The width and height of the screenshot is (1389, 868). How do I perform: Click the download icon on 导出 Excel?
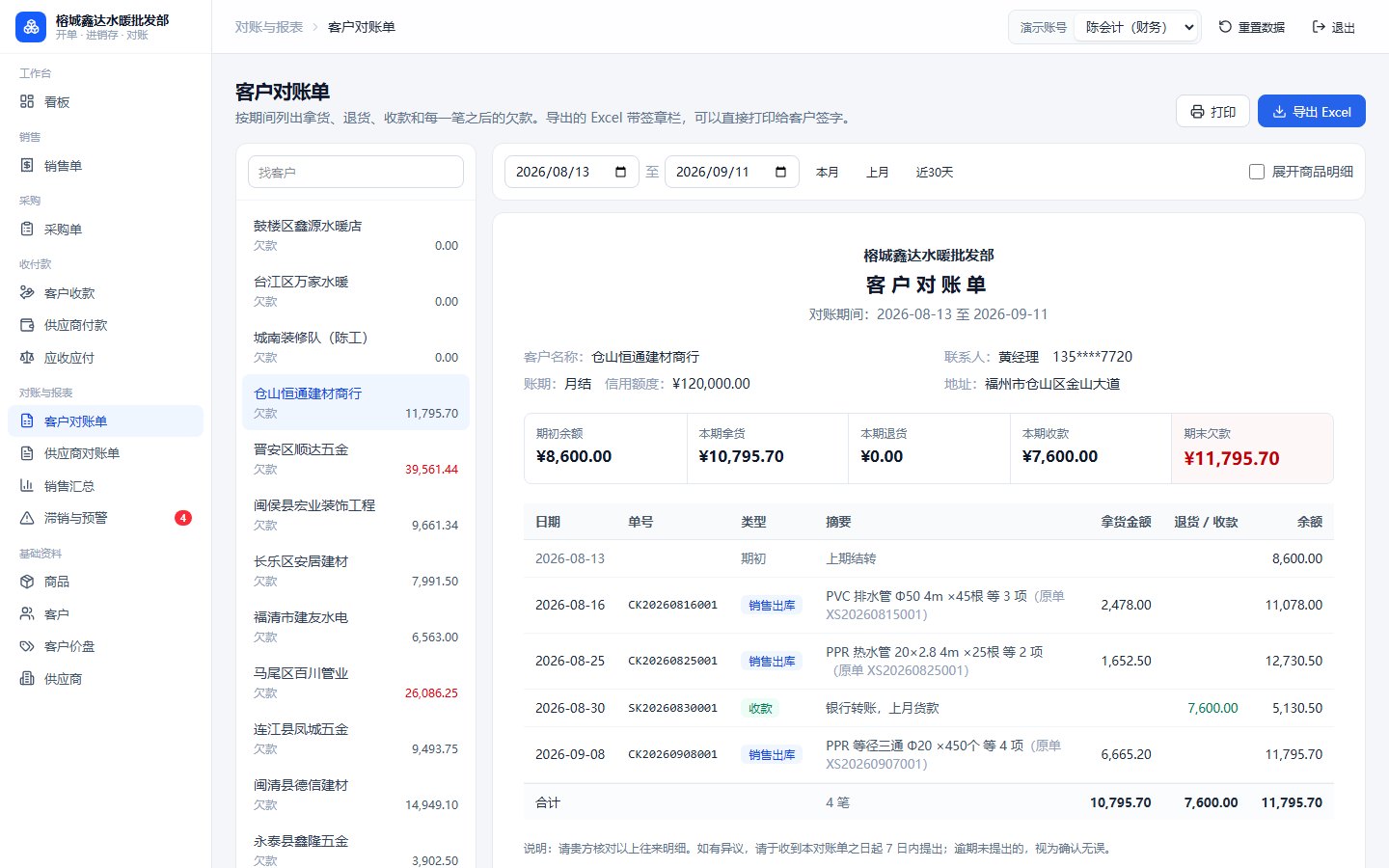coord(1279,112)
